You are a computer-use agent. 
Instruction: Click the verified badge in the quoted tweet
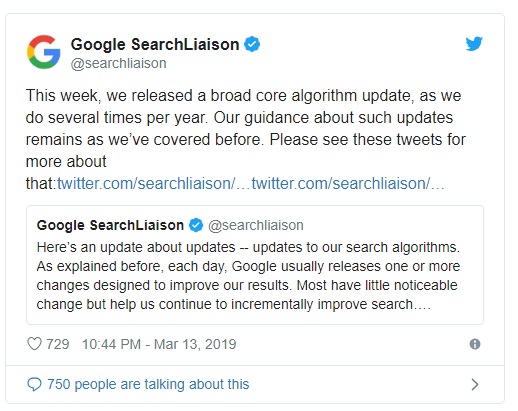point(196,225)
